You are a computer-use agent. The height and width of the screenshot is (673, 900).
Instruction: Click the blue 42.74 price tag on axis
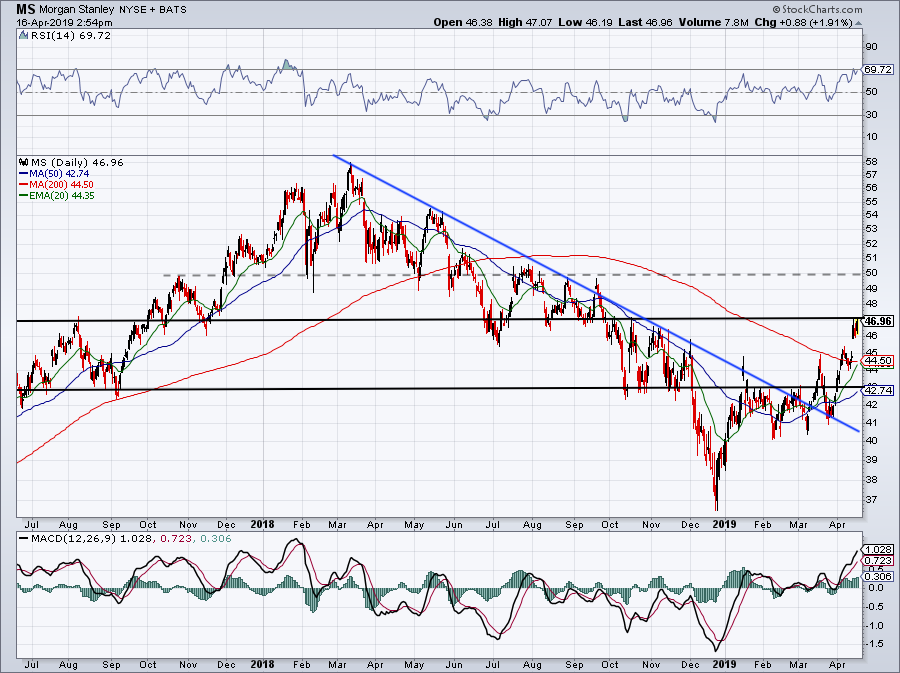coord(878,390)
